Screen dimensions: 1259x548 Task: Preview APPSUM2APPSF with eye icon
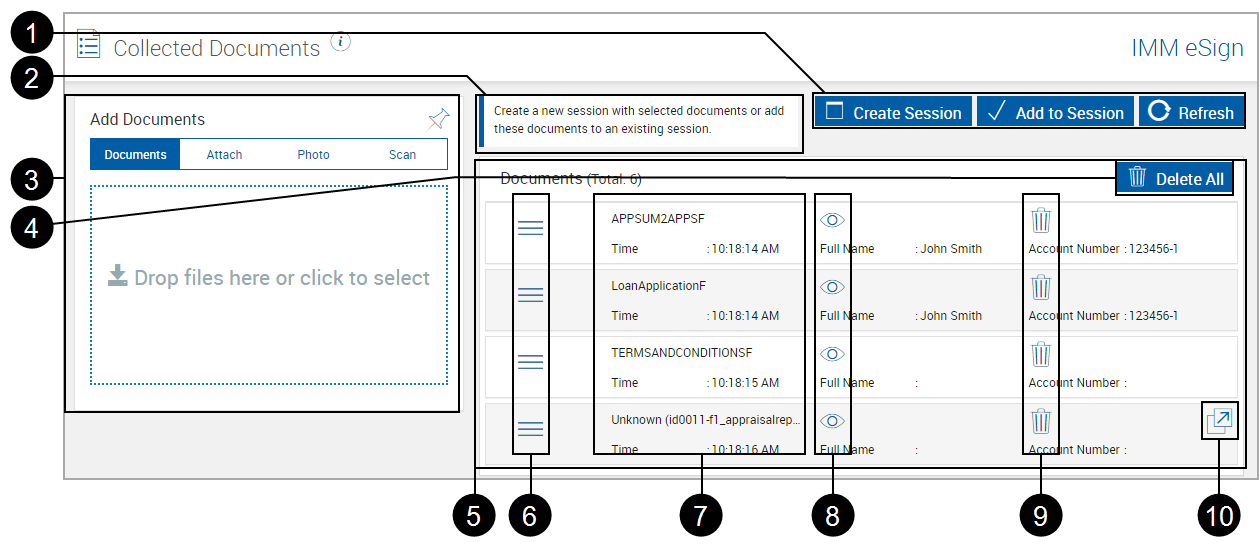[x=832, y=220]
